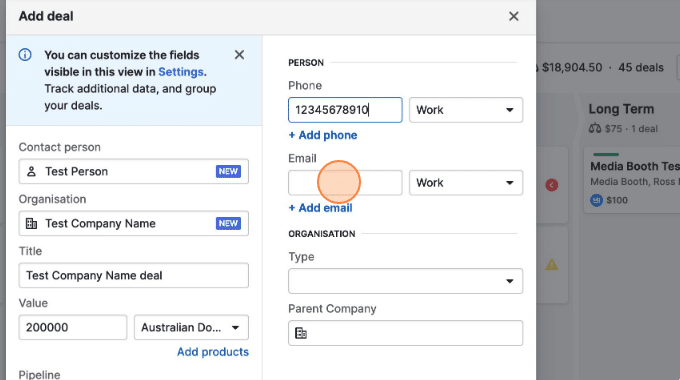
Task: Click the Parent Company field
Action: (405, 333)
